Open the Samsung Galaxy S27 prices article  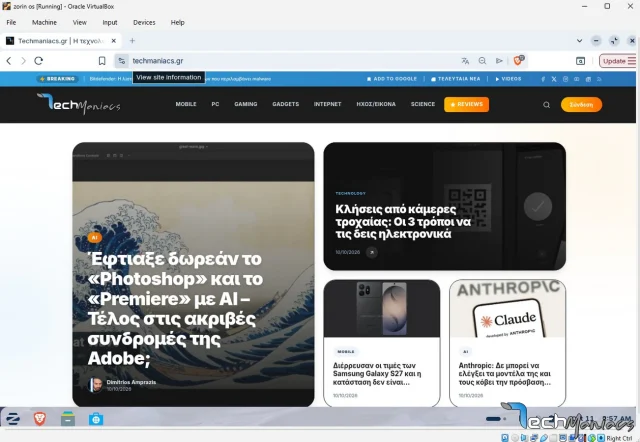(377, 374)
